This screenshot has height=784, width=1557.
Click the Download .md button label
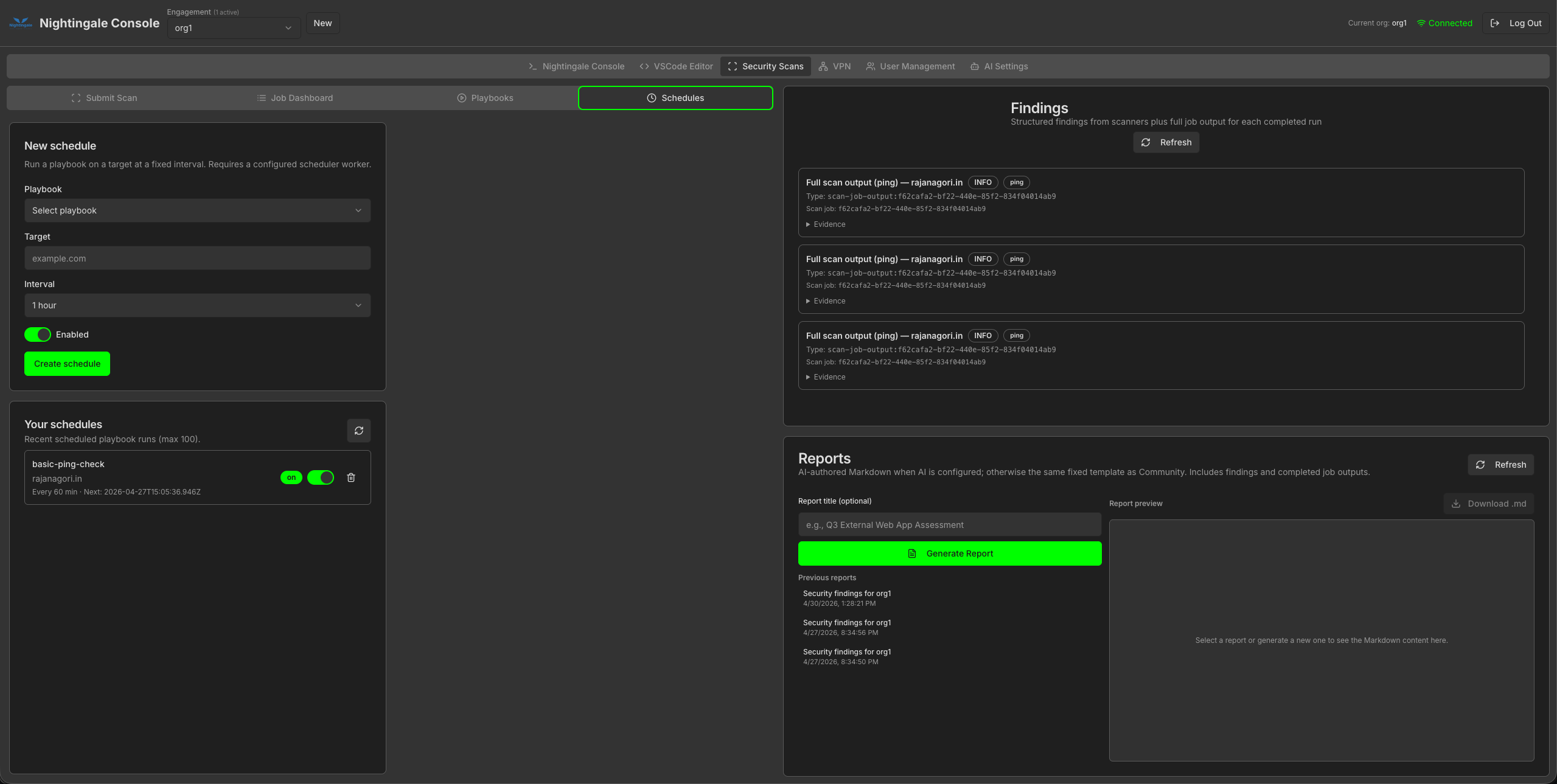point(1497,504)
